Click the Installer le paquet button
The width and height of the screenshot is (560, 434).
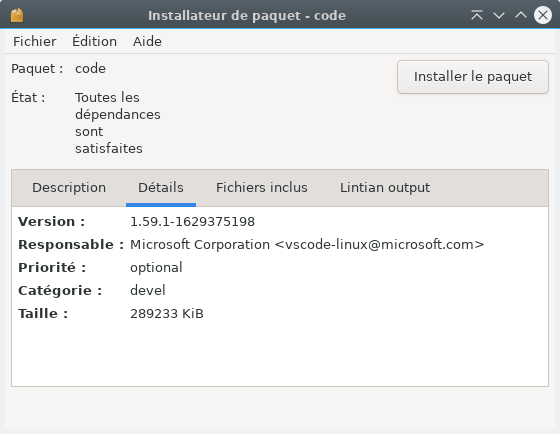(x=473, y=77)
